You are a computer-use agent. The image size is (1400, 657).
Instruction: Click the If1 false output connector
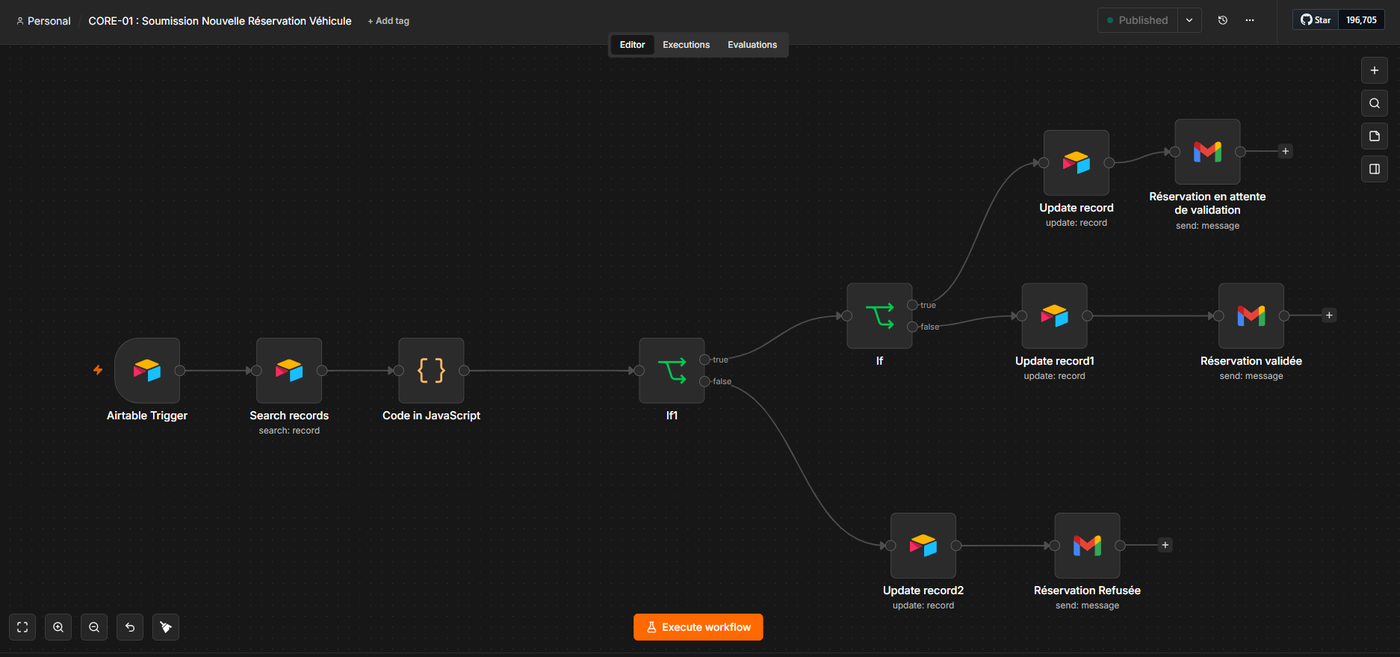click(706, 381)
